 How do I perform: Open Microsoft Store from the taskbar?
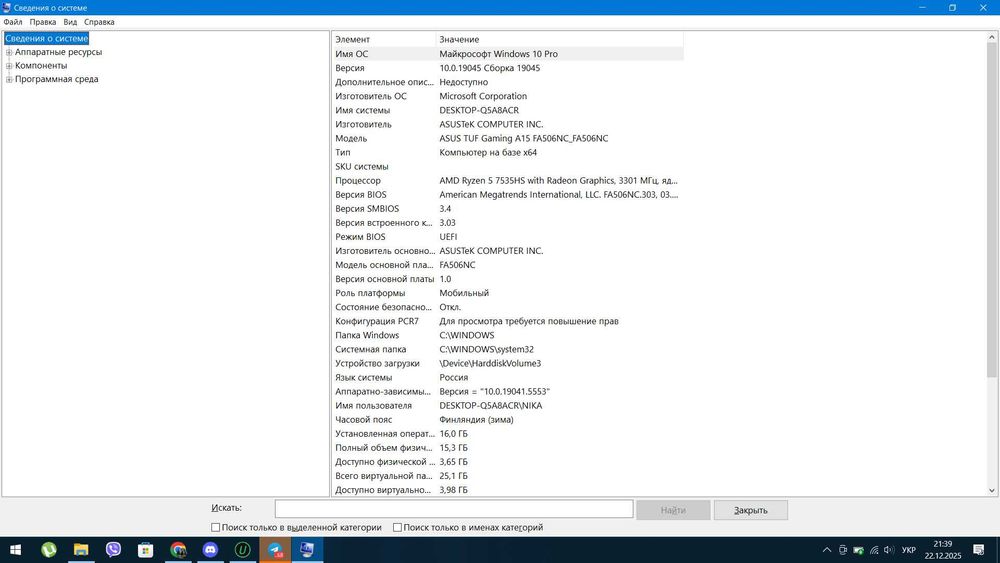[145, 550]
